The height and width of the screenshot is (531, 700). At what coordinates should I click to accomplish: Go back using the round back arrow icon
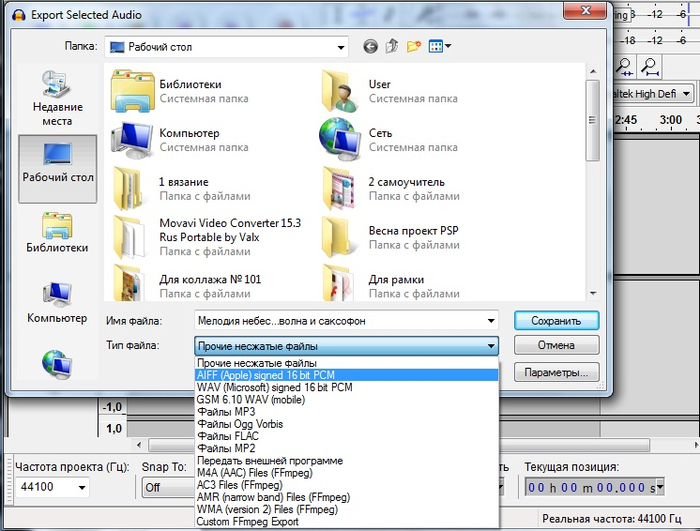[x=370, y=46]
